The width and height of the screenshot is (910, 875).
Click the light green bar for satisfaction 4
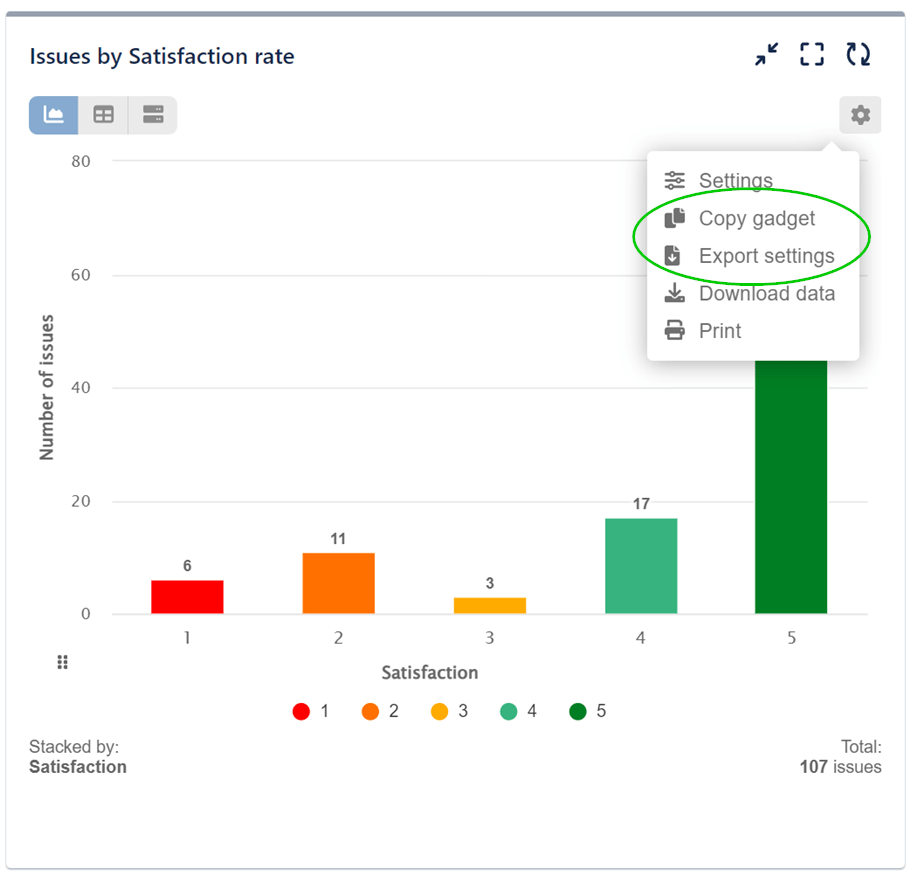(x=641, y=566)
